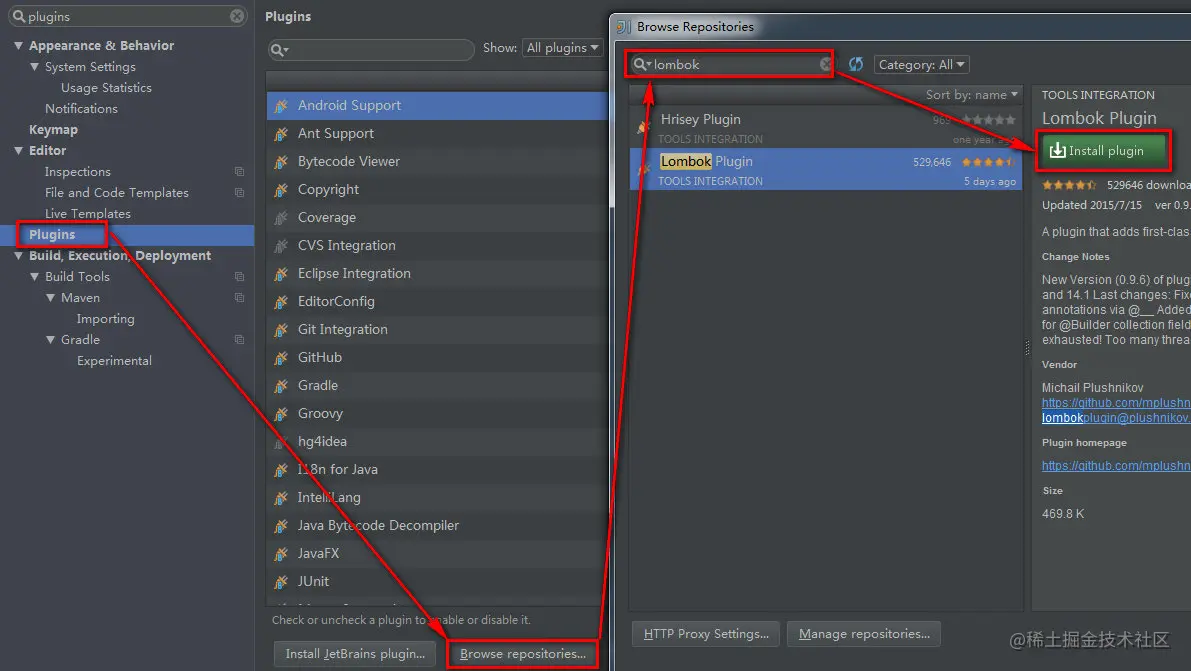Click the Android Support plugin icon
The height and width of the screenshot is (671, 1191).
coord(281,106)
